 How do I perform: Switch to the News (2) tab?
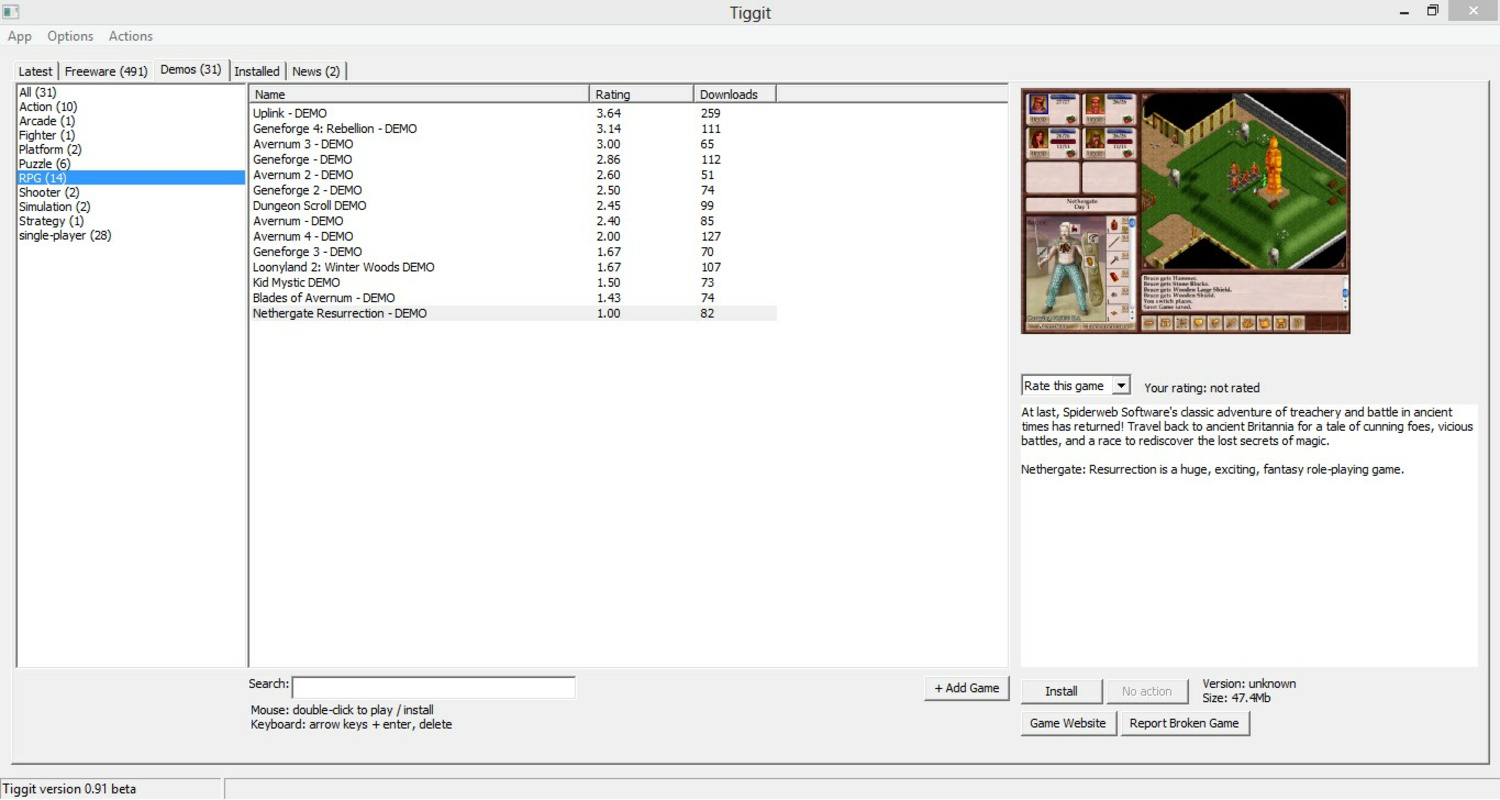(x=316, y=71)
